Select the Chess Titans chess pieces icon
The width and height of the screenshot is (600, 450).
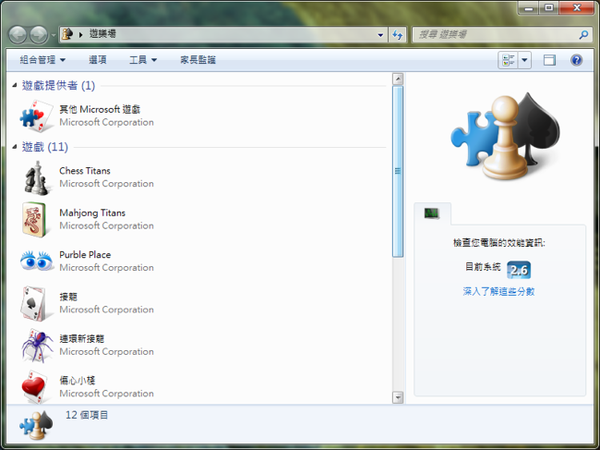click(36, 178)
